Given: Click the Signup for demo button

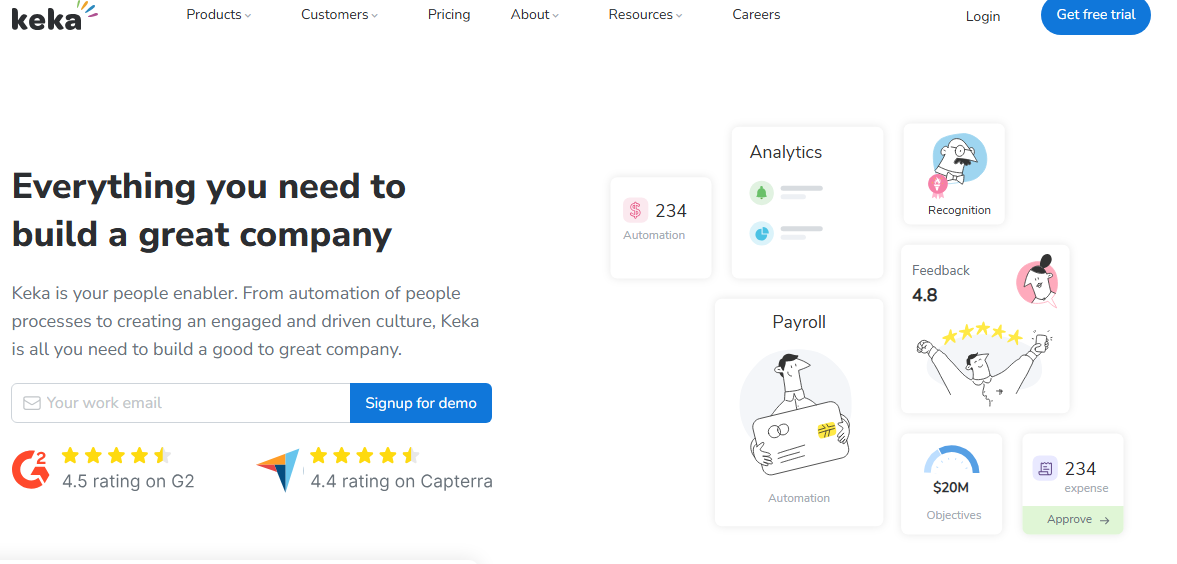Looking at the screenshot, I should point(421,403).
